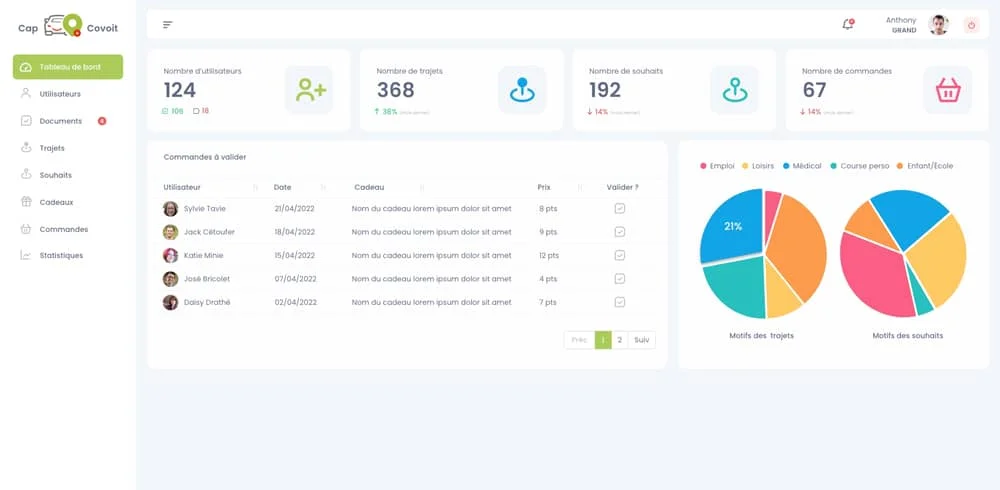Click Daisy Drathé's avatar photo
This screenshot has height=490, width=1000.
tap(170, 302)
